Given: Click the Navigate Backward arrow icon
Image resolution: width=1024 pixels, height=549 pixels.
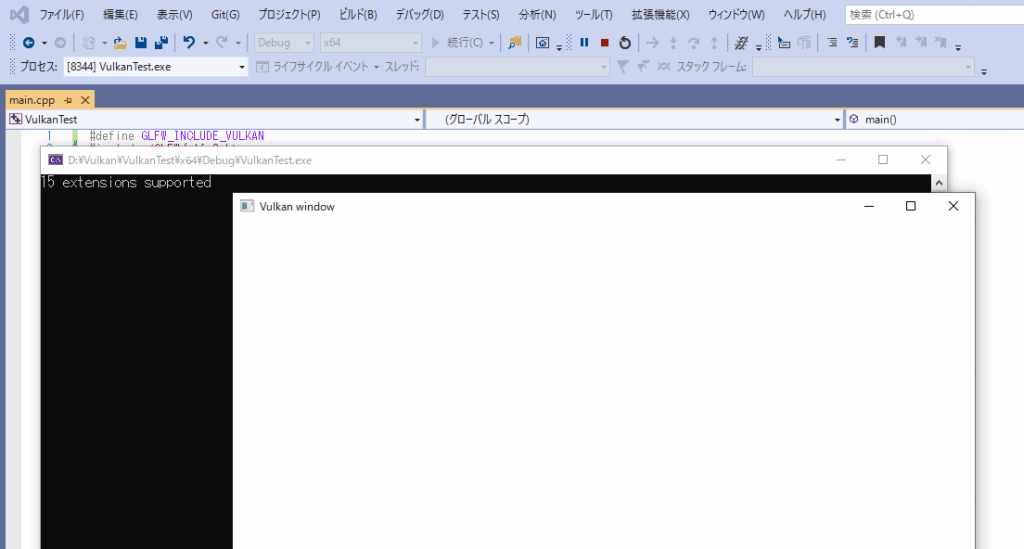Looking at the screenshot, I should tap(29, 42).
